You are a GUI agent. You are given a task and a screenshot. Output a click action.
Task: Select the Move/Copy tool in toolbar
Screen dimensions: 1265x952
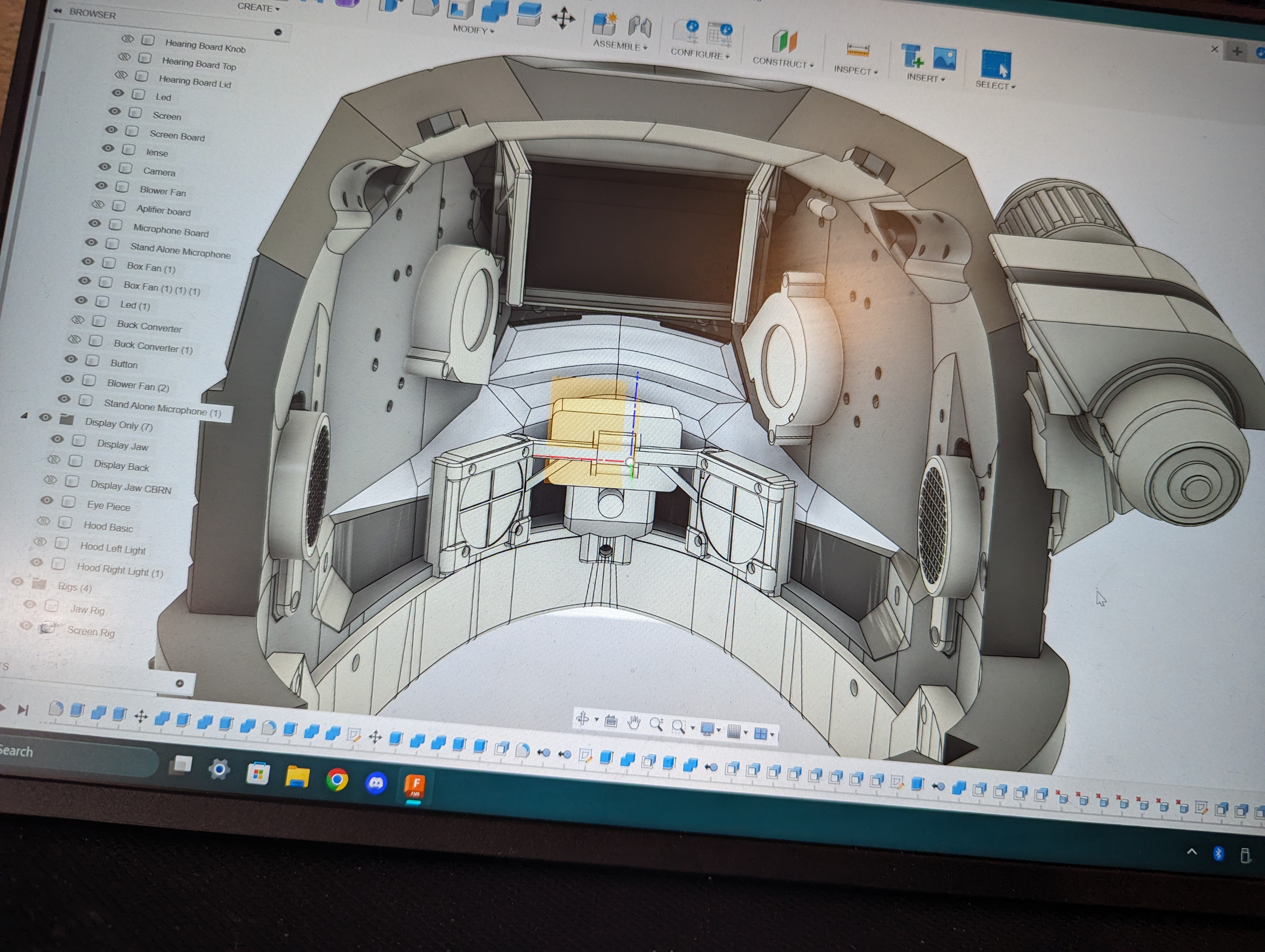[x=563, y=18]
